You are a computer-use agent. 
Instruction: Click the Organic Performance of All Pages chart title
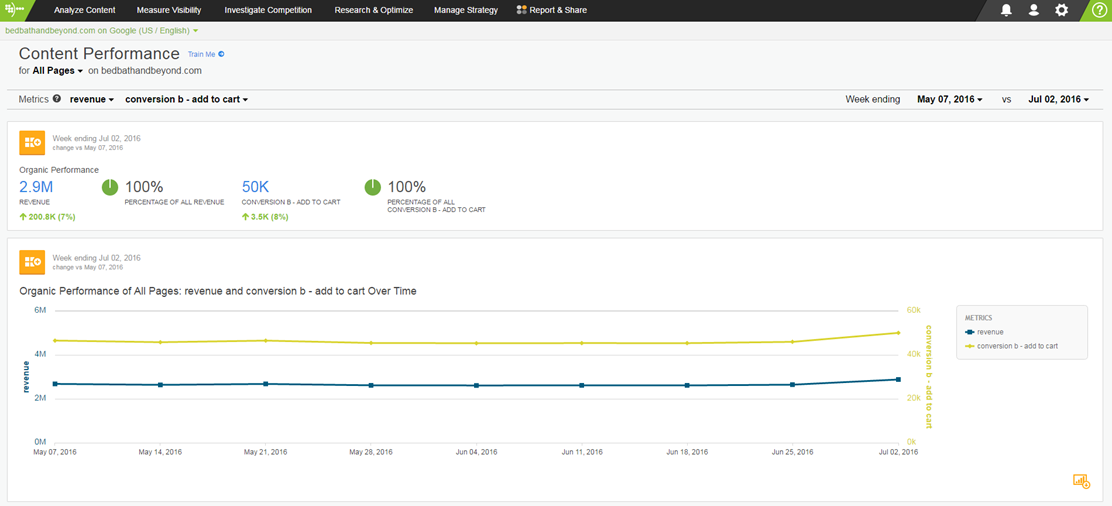coord(218,291)
